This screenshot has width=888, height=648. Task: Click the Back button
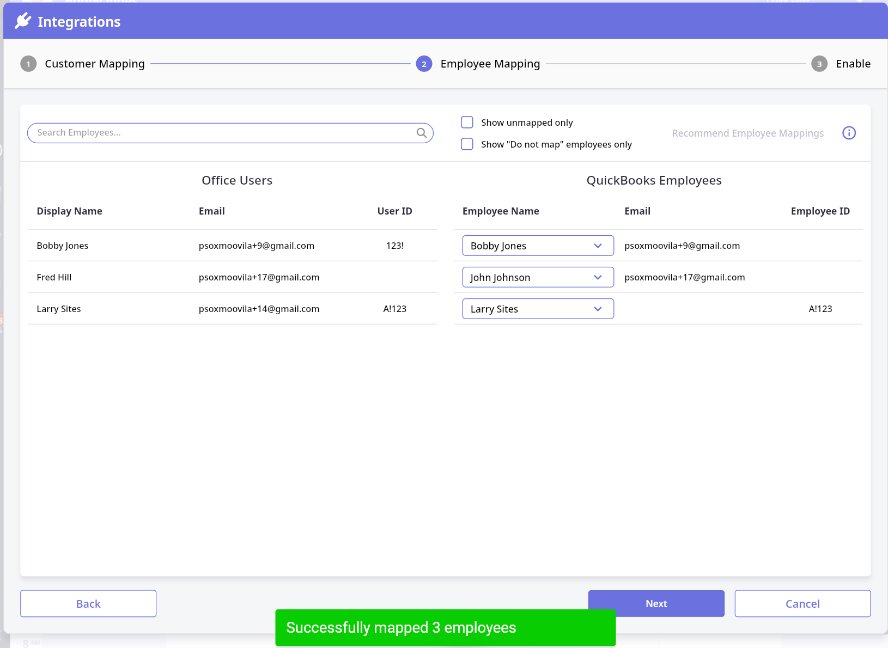click(x=88, y=604)
